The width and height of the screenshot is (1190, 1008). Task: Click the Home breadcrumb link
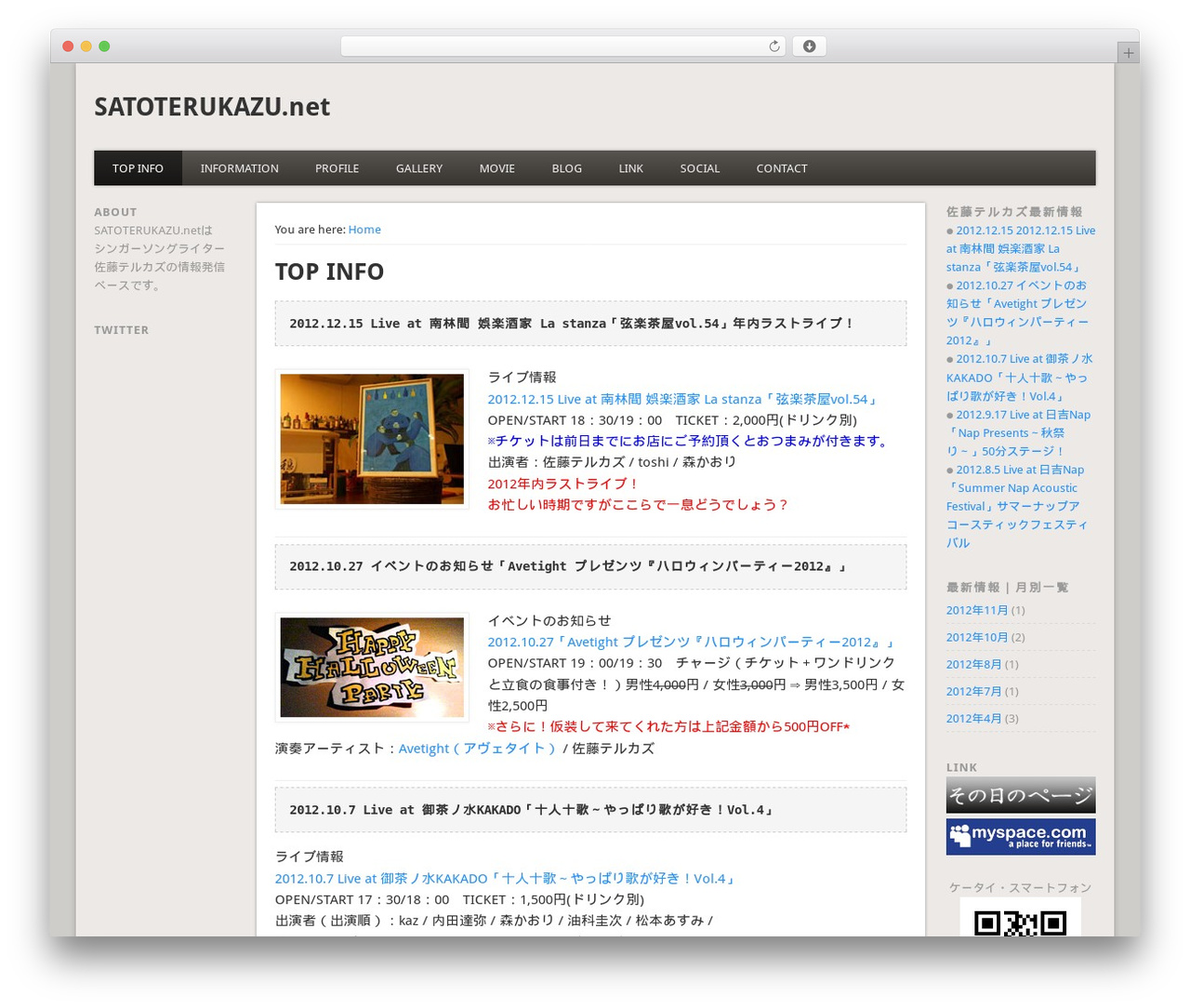(364, 230)
